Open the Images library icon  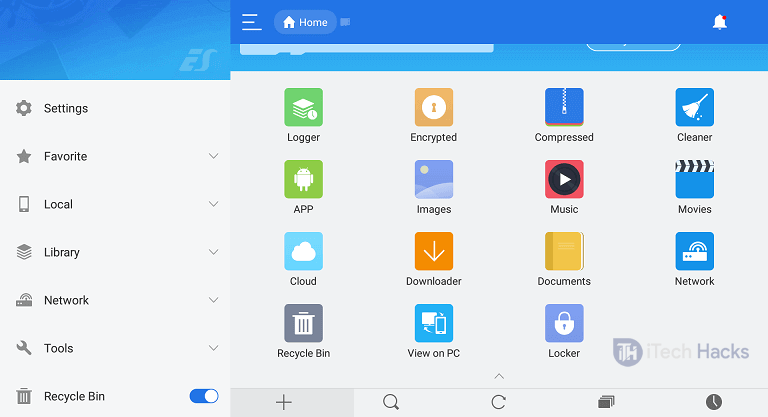click(433, 179)
